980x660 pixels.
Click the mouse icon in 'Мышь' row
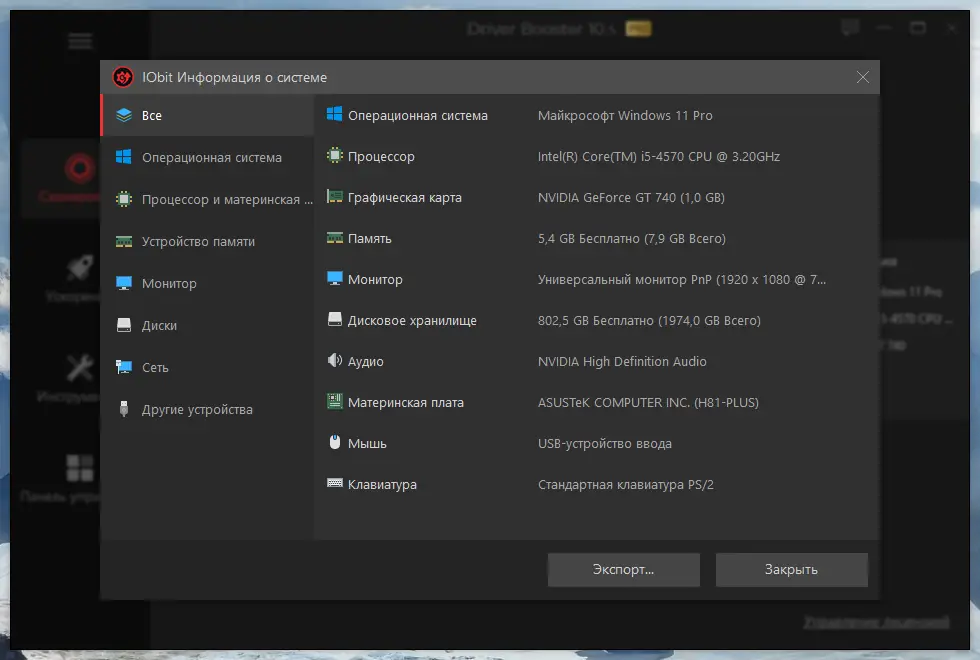(x=334, y=442)
